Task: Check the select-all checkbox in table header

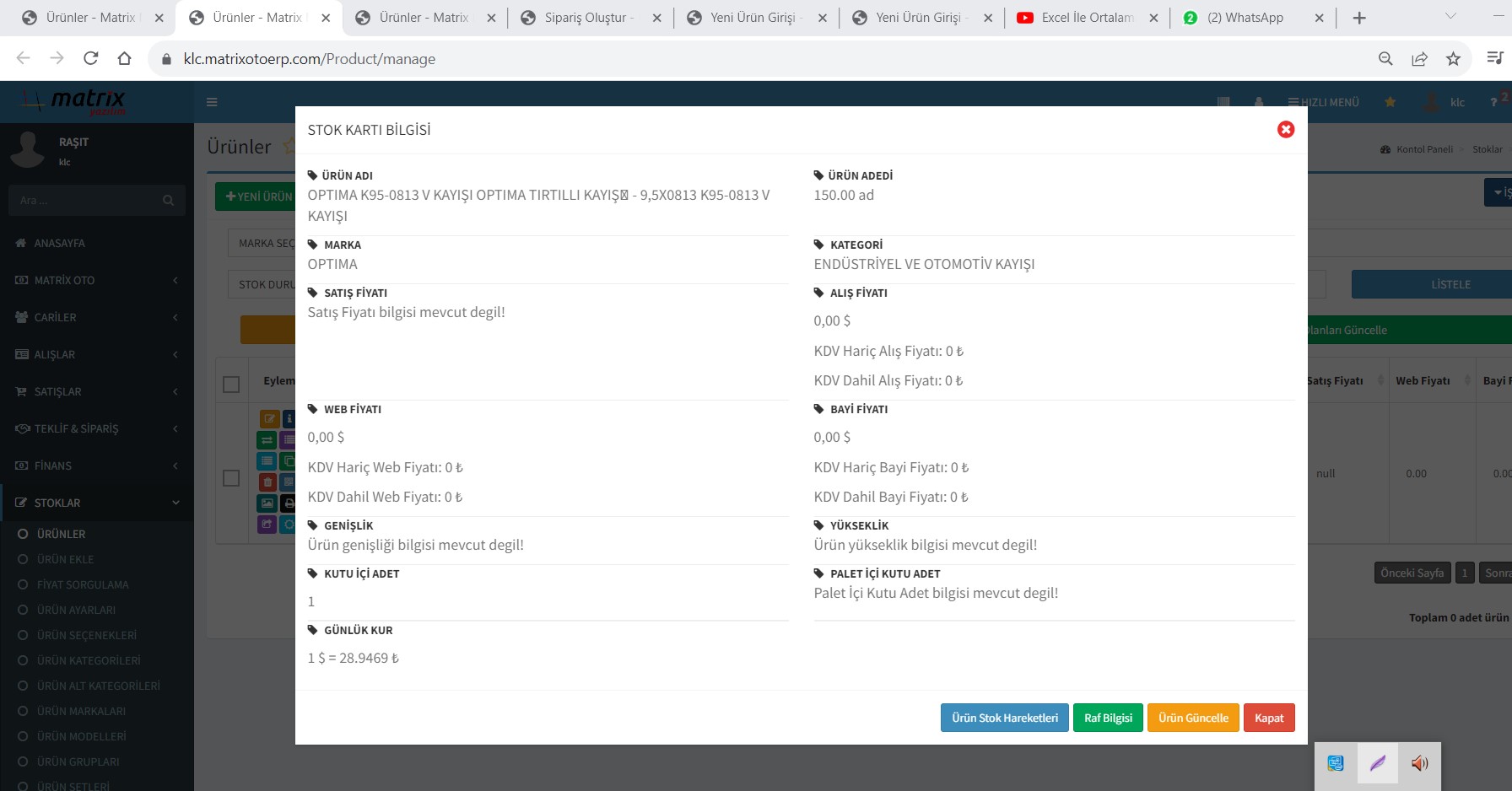Action: [x=231, y=385]
